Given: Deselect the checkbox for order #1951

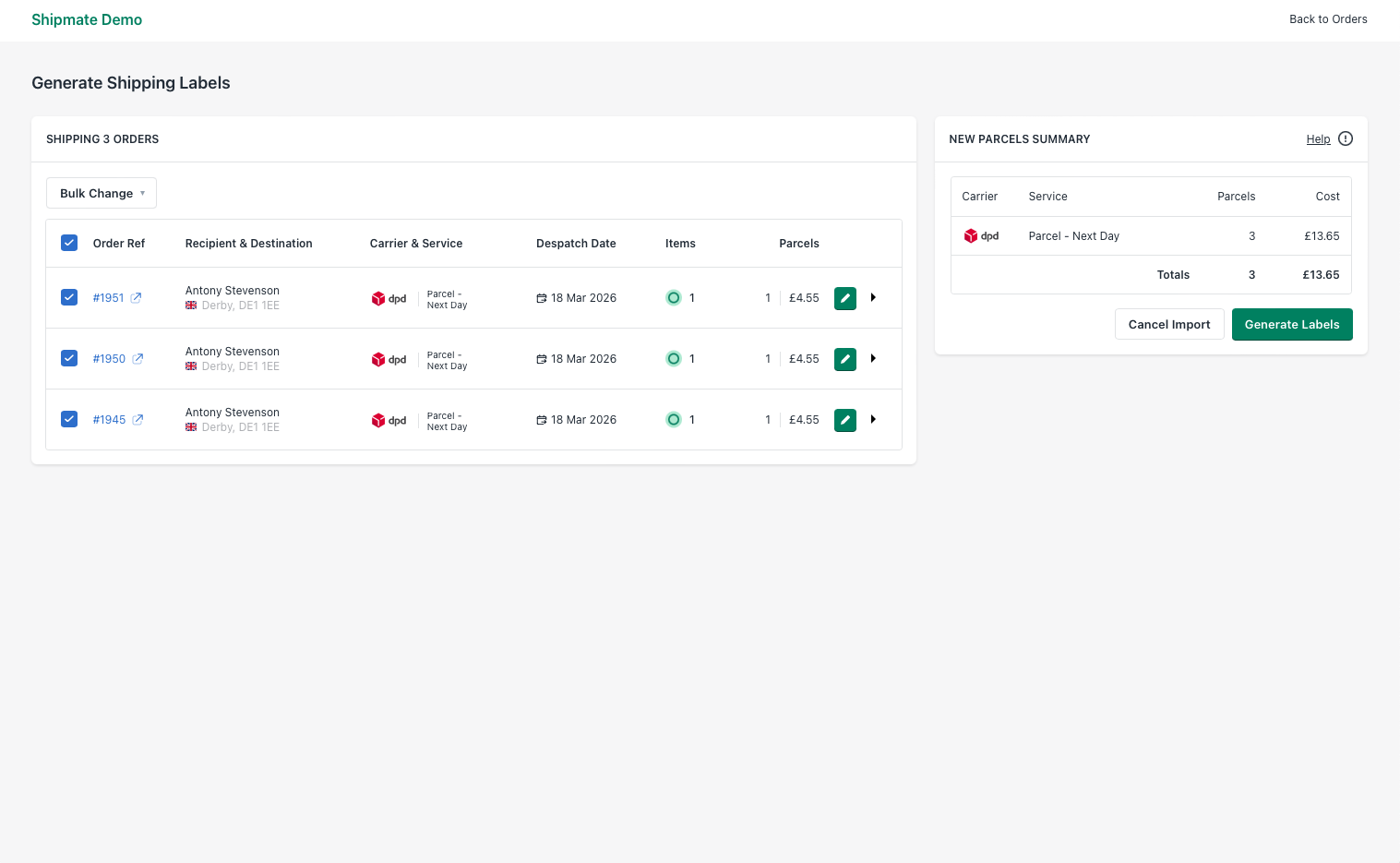Looking at the screenshot, I should tap(69, 296).
